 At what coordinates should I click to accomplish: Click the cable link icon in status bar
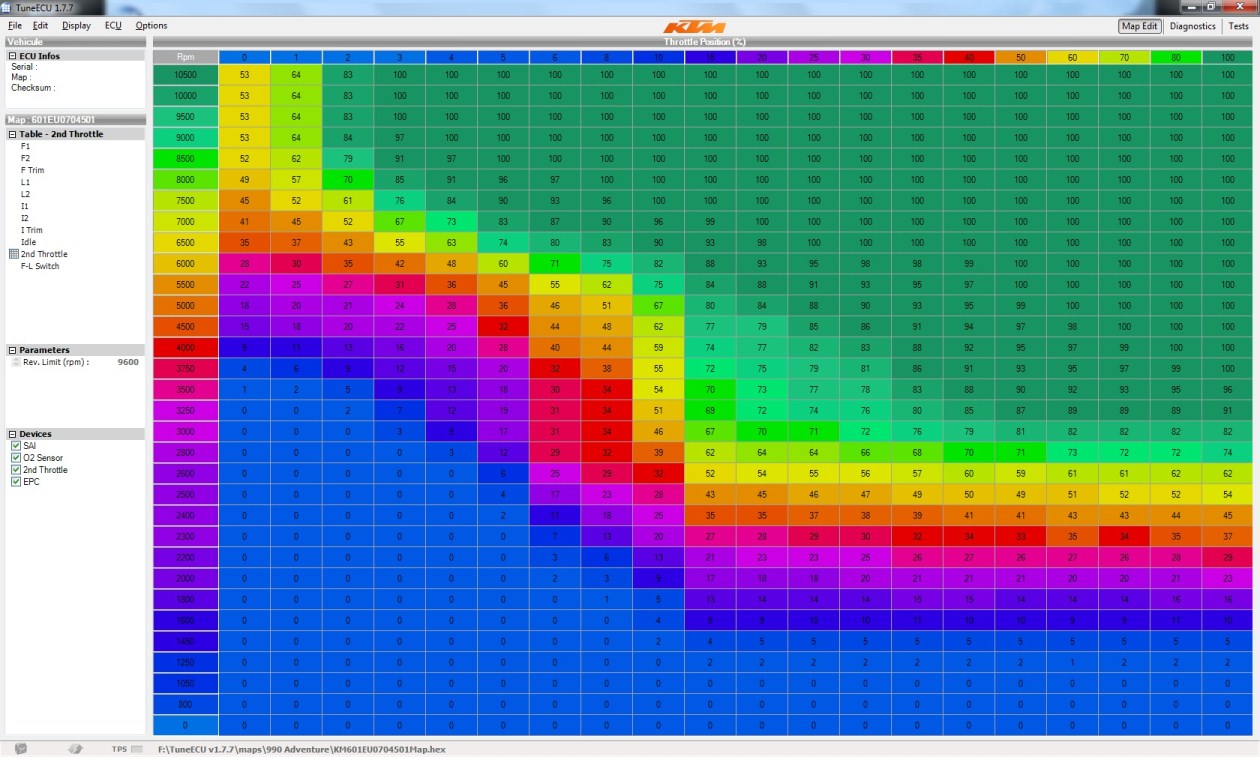pos(74,749)
